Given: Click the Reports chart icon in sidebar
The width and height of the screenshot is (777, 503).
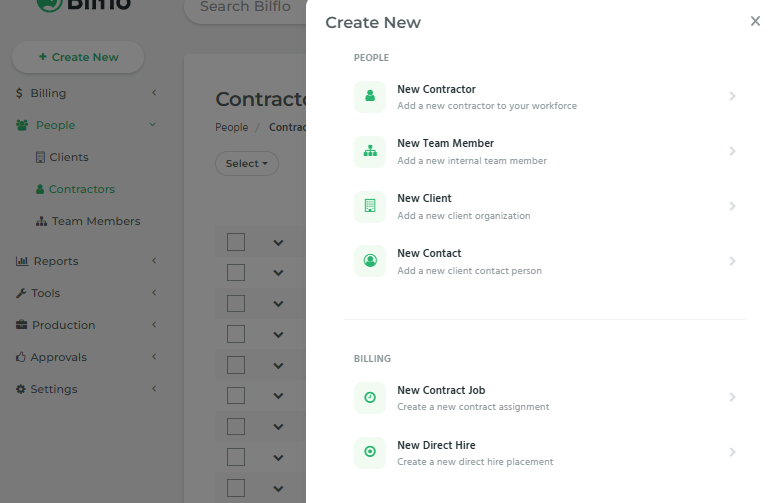Looking at the screenshot, I should click(22, 261).
